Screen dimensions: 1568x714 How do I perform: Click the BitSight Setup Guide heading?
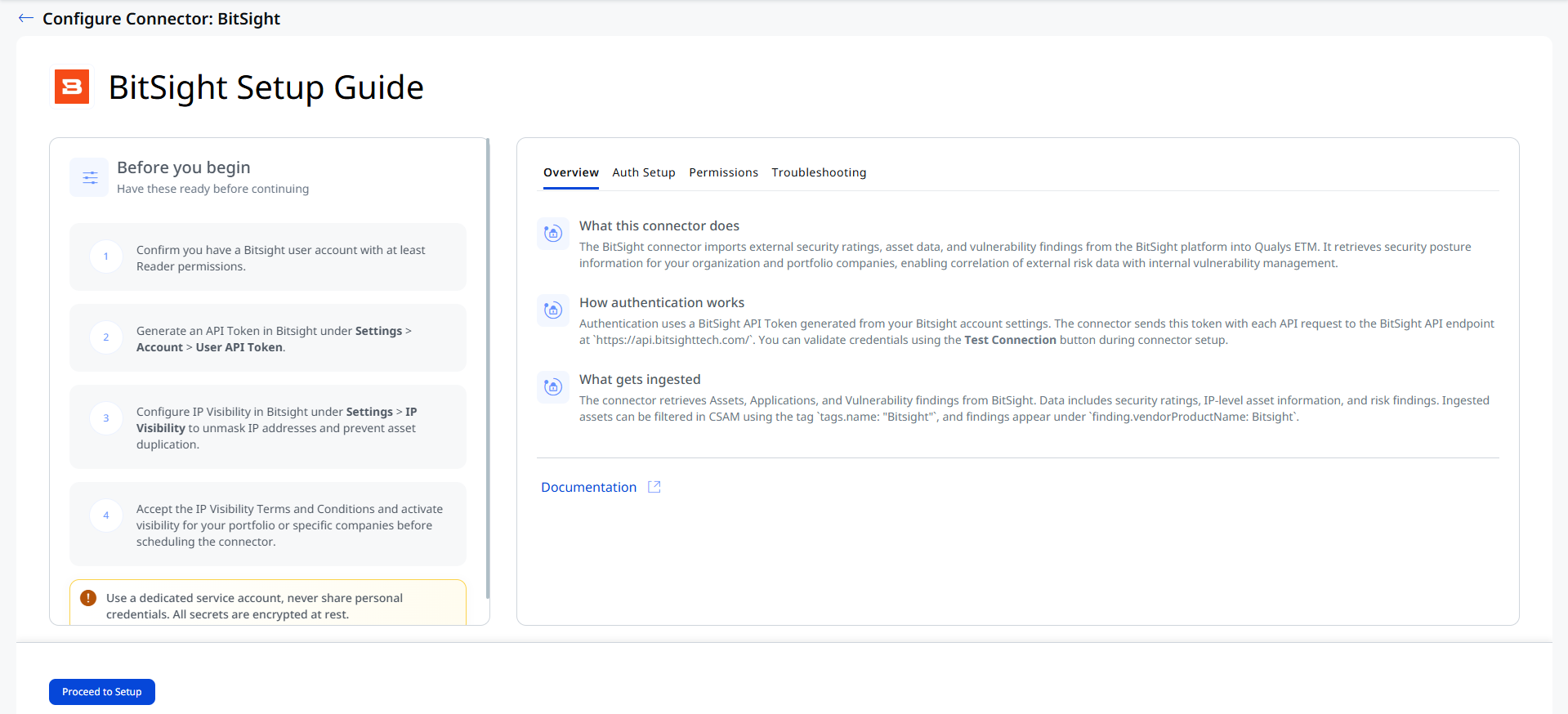(266, 87)
